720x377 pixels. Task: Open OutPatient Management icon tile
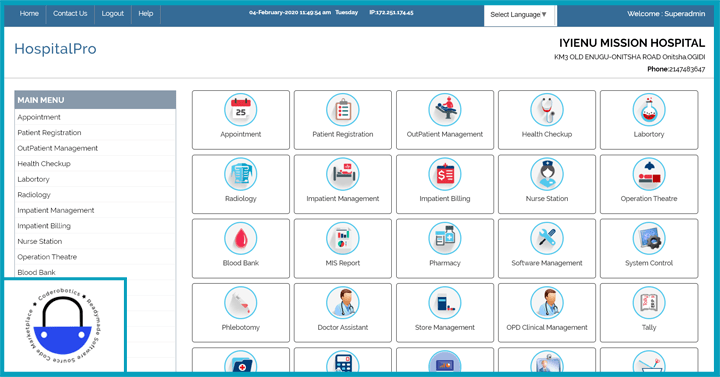point(444,120)
